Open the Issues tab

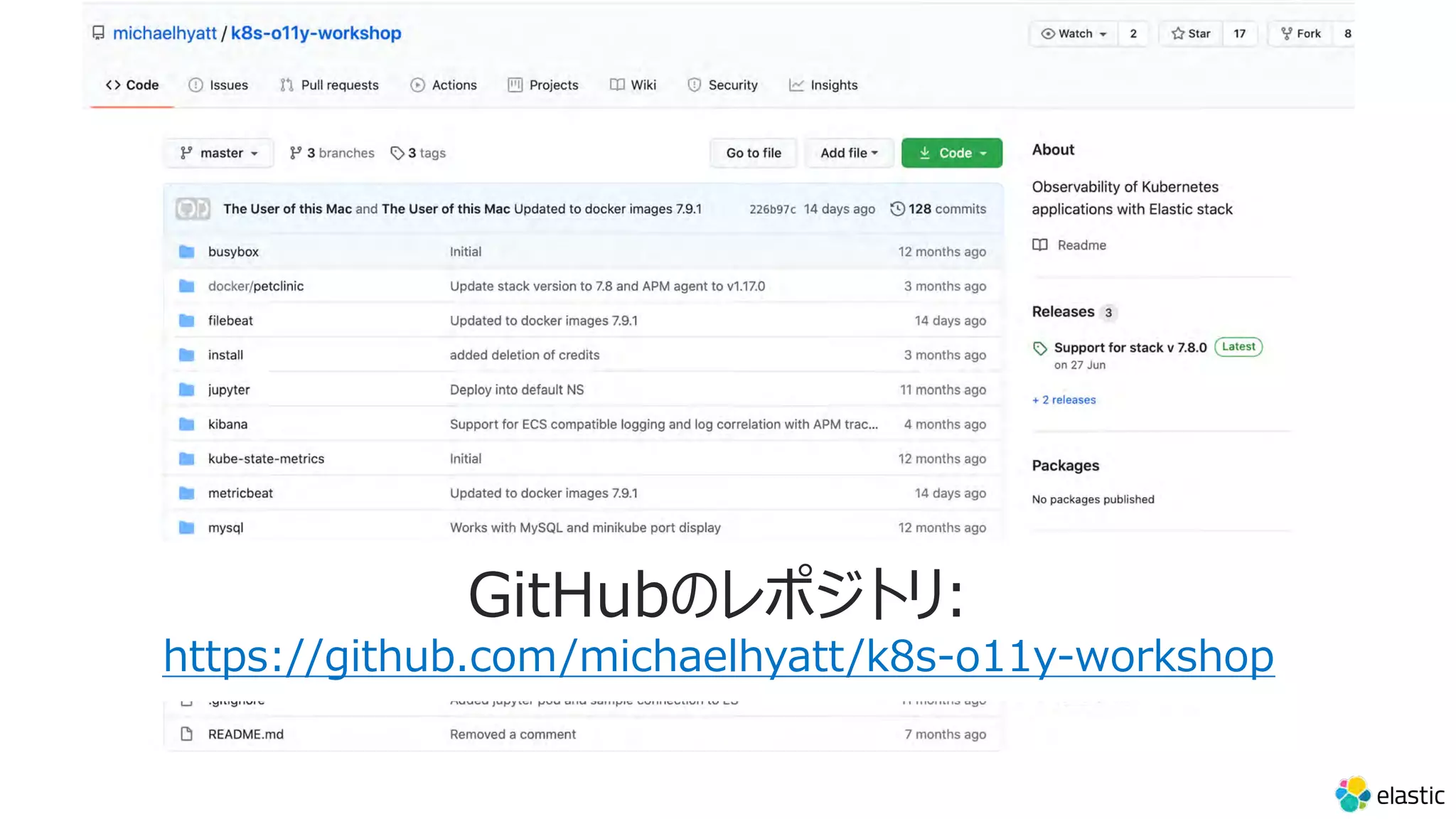(218, 85)
